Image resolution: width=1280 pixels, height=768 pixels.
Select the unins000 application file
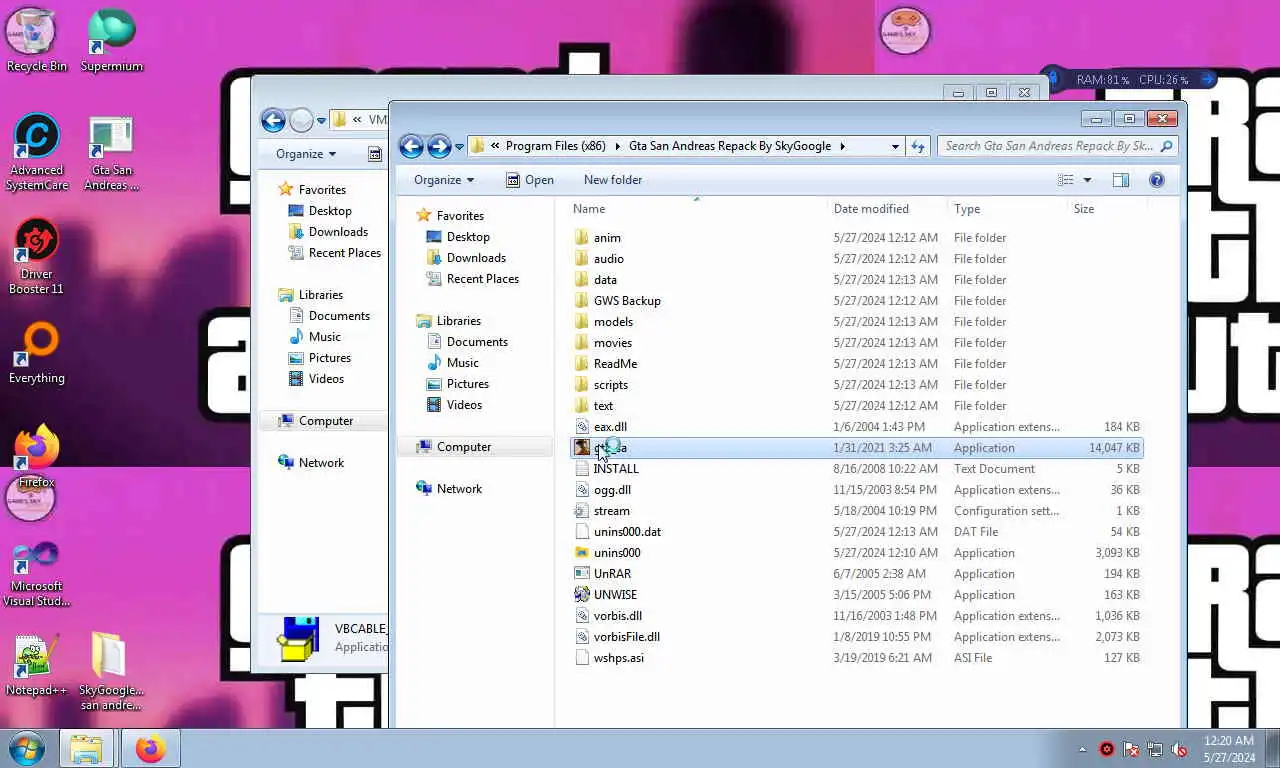click(x=856, y=553)
